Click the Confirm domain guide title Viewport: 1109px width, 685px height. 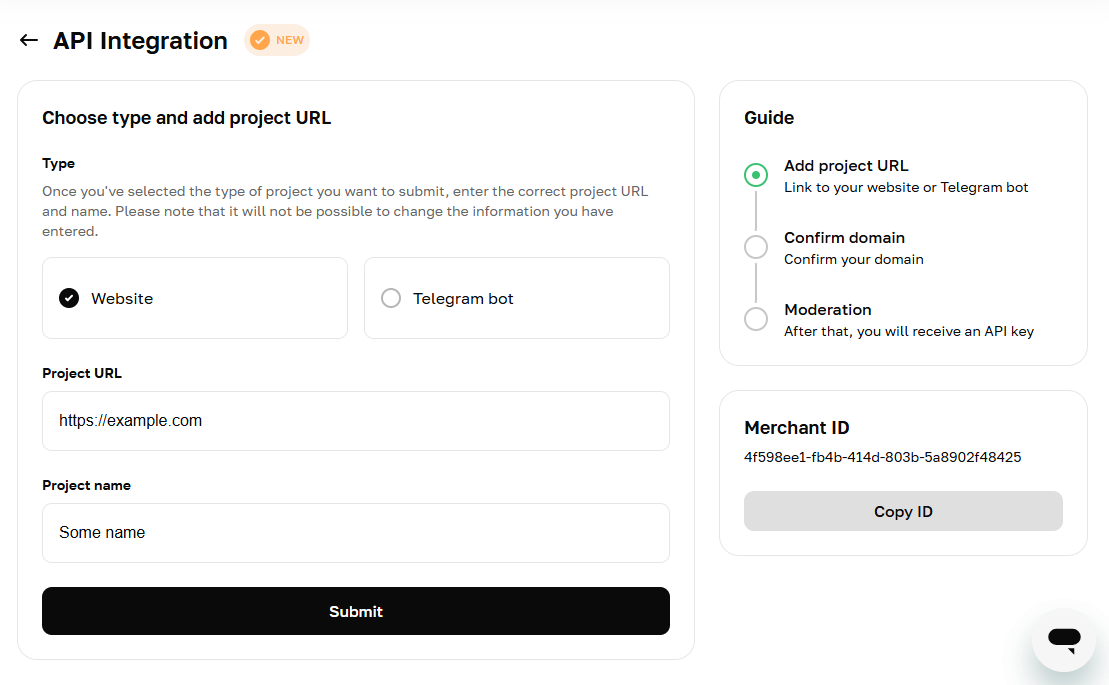tap(844, 238)
